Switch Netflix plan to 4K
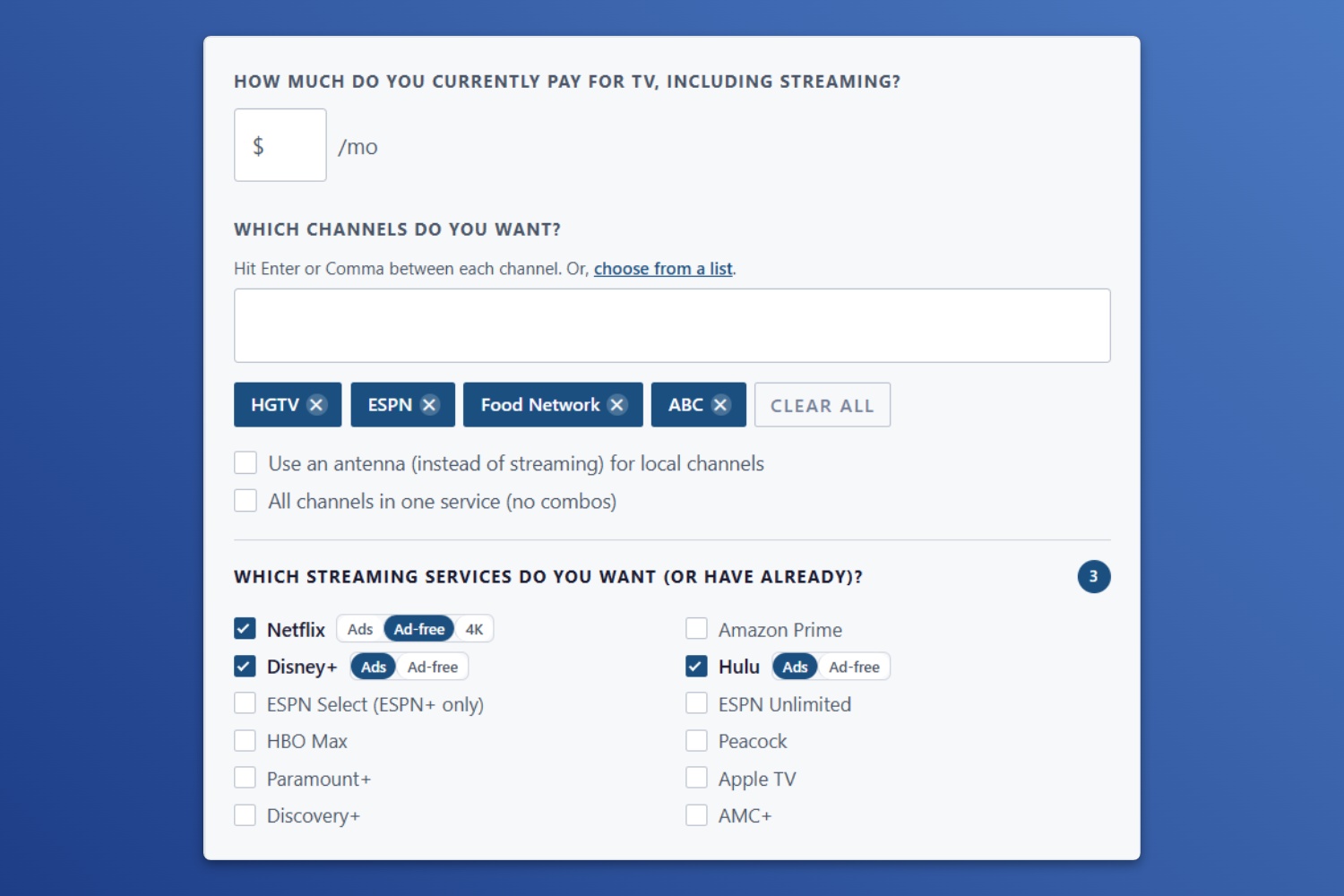Screen dimensions: 1344x896 [x=474, y=629]
